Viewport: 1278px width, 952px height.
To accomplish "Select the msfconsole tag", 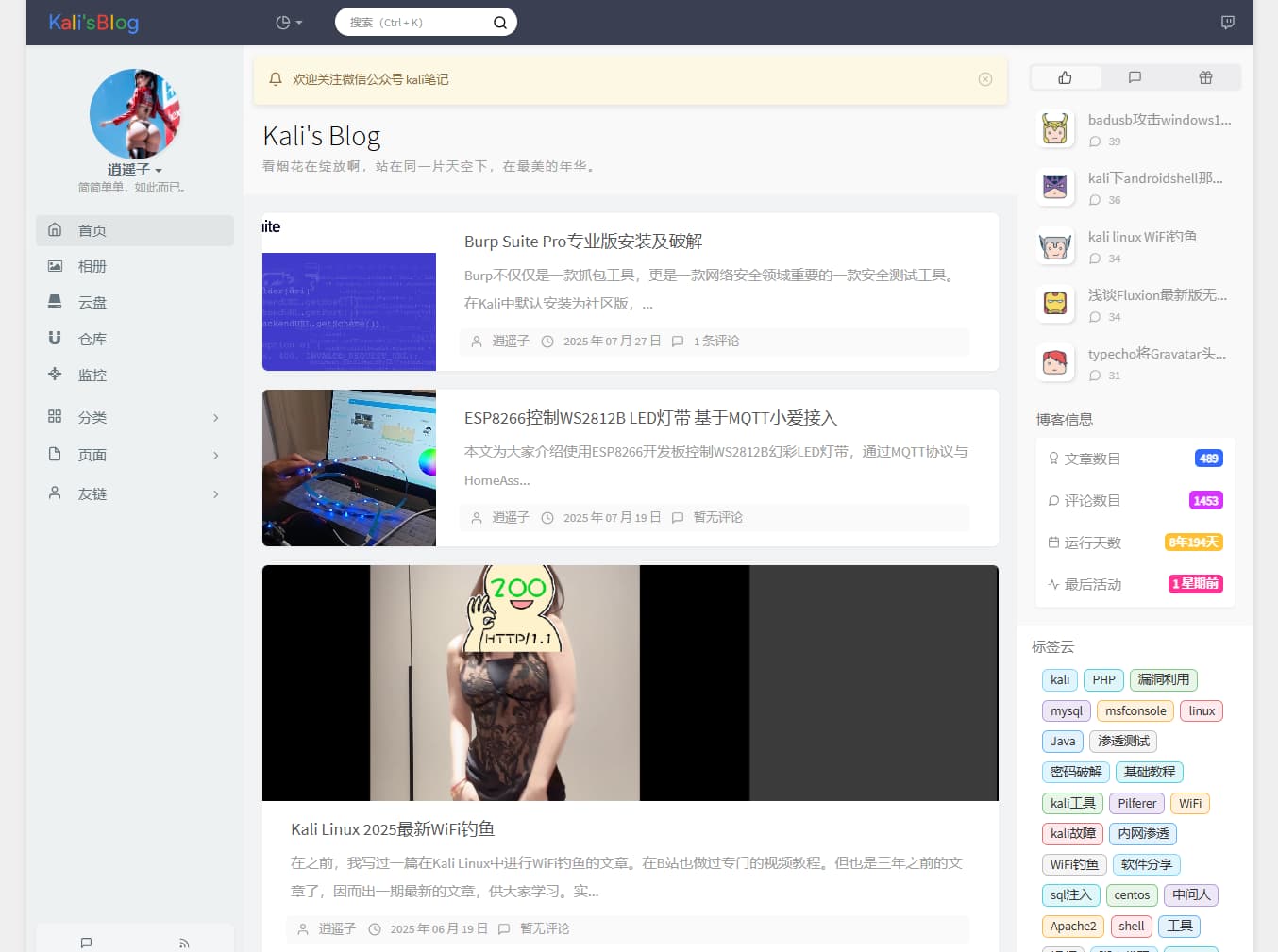I will (x=1135, y=710).
